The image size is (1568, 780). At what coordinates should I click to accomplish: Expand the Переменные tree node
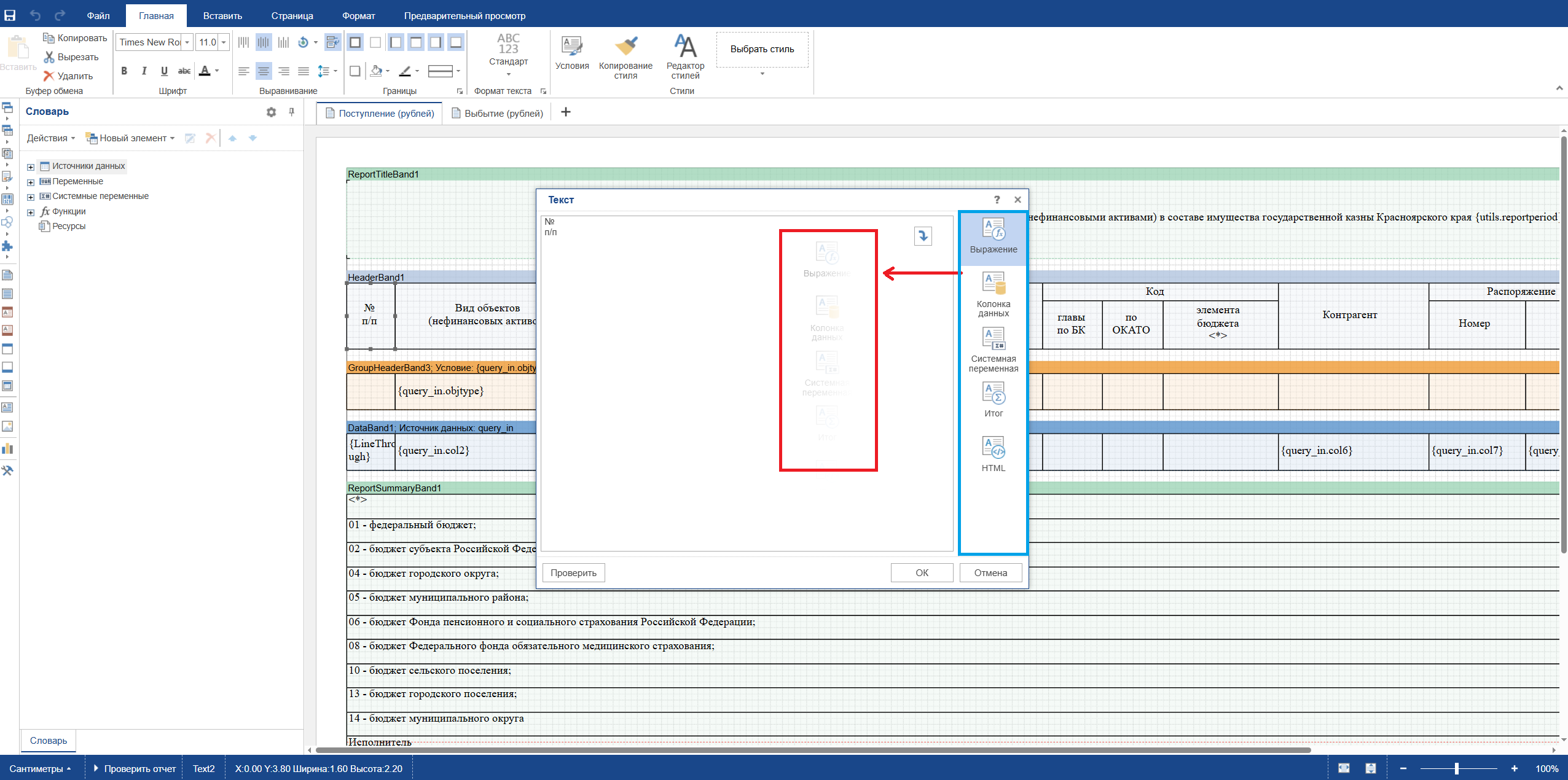pos(31,182)
